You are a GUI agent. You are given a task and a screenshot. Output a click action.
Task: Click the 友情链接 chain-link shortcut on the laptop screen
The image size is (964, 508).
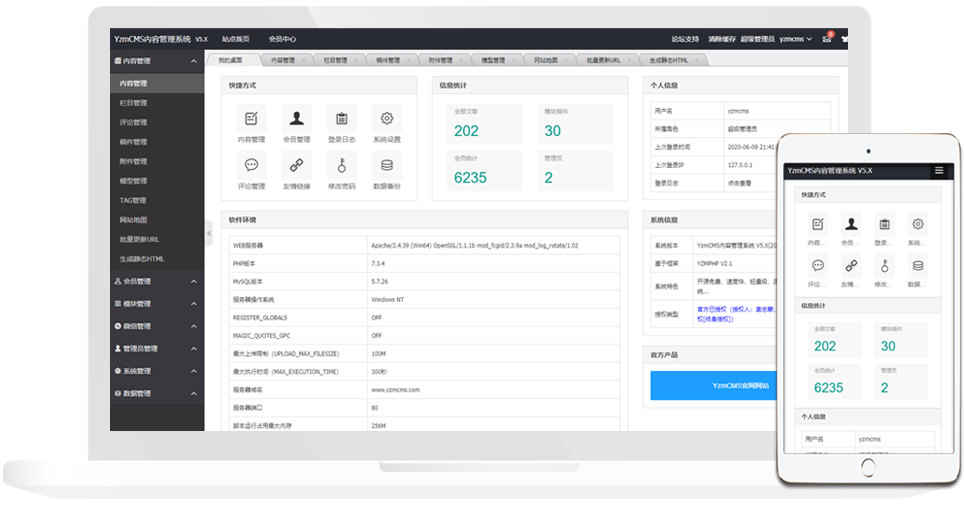click(x=295, y=165)
